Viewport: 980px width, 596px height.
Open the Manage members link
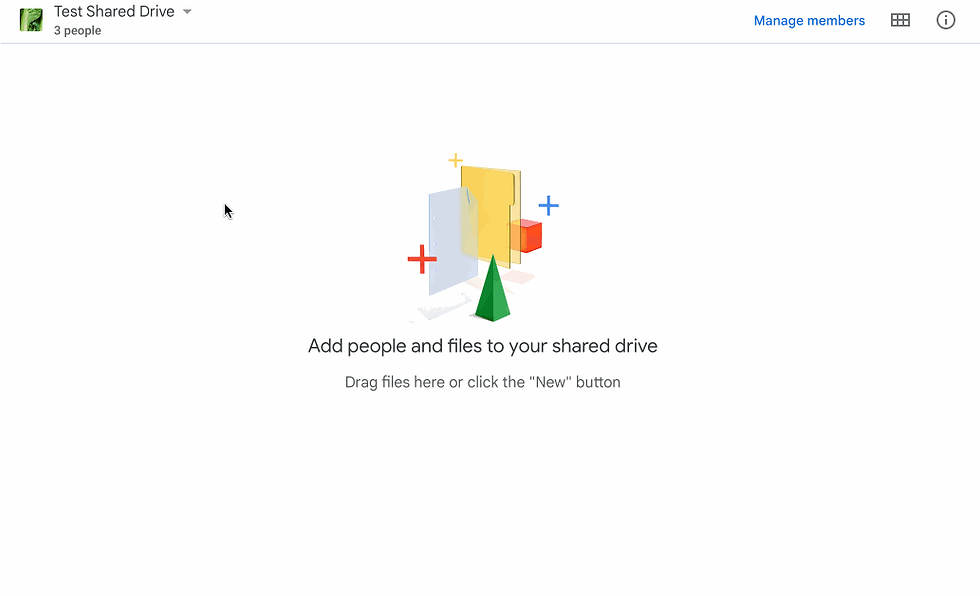(809, 21)
